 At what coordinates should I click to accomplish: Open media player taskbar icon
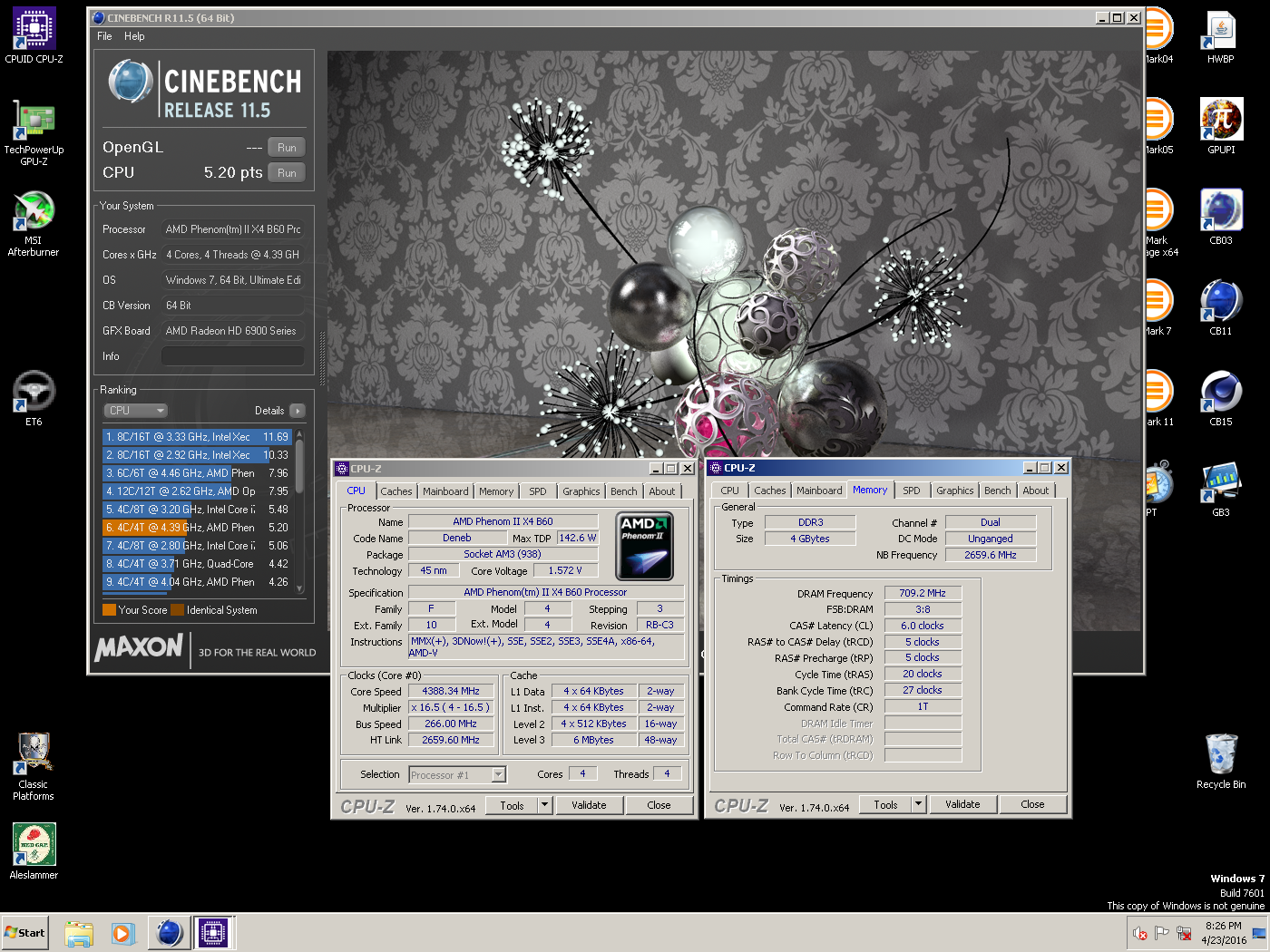tap(122, 933)
